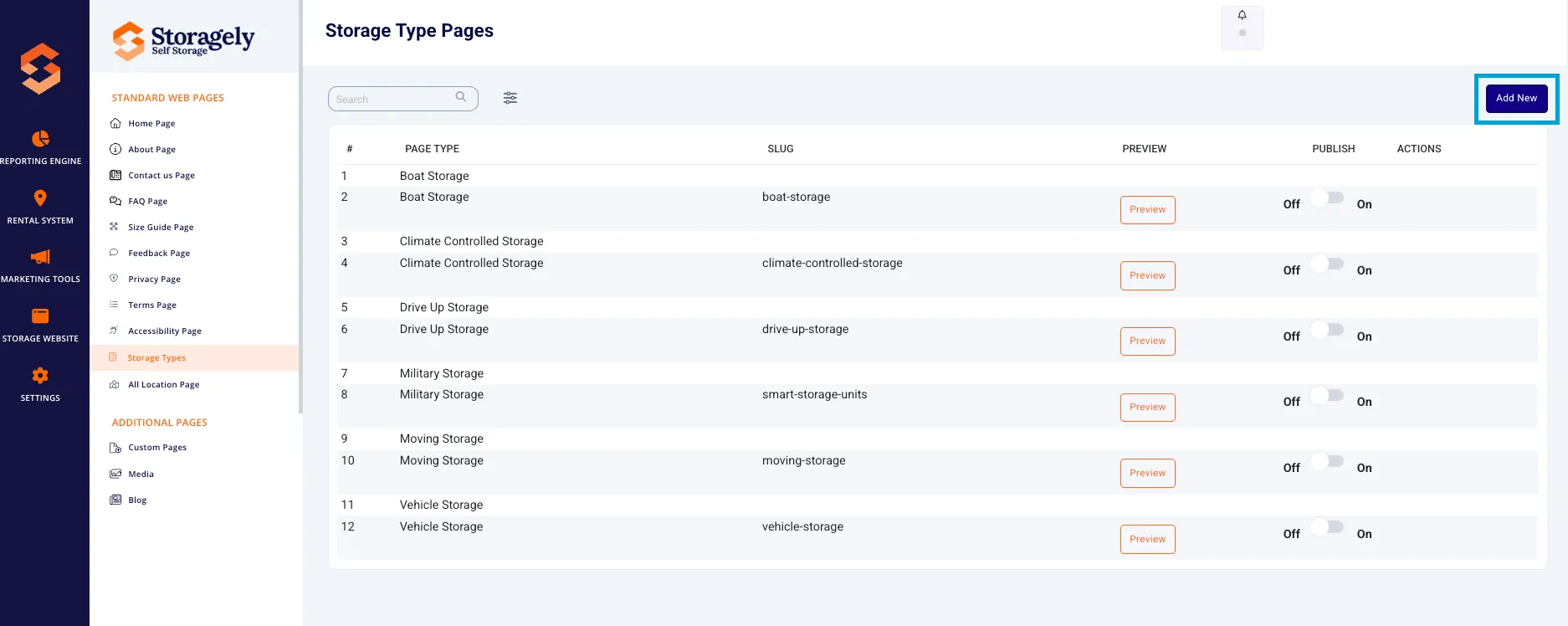Viewport: 1568px width, 626px height.
Task: Toggle publish for climate-controlled-storage row
Action: tap(1328, 264)
